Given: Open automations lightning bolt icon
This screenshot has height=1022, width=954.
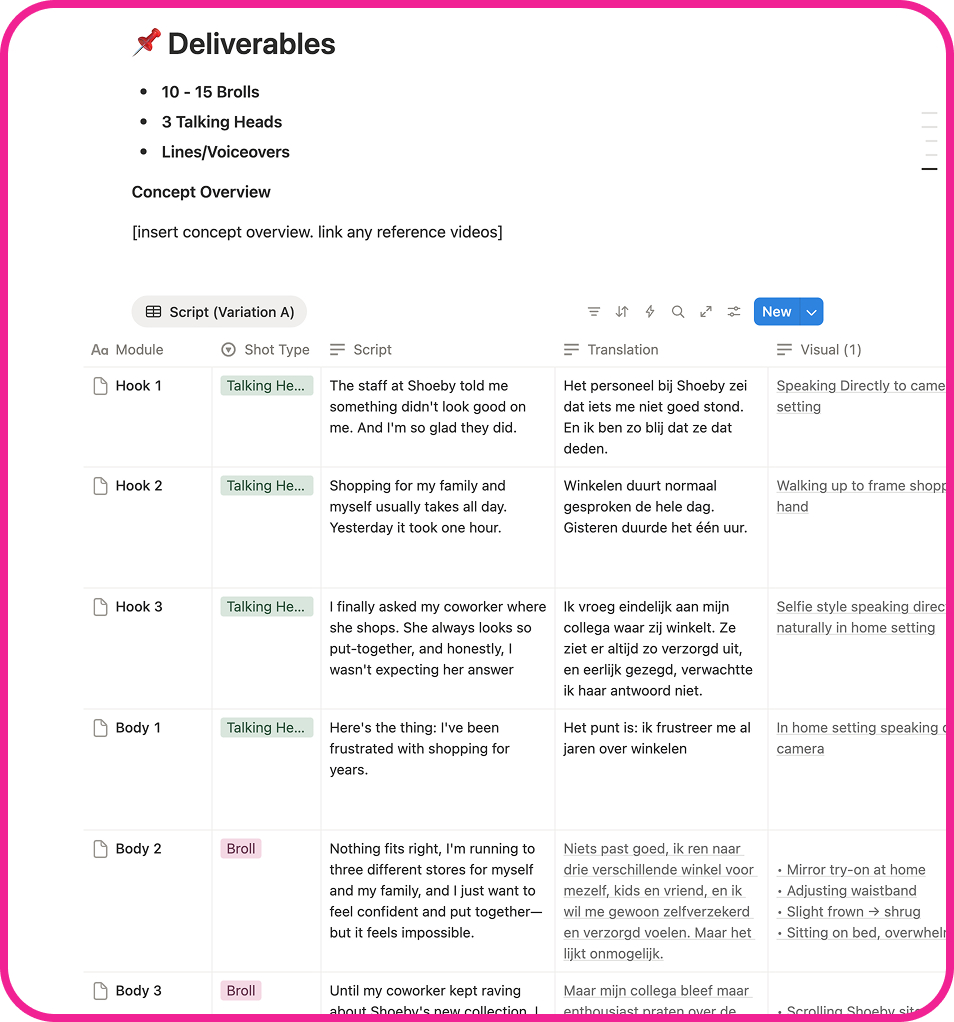Looking at the screenshot, I should (650, 312).
